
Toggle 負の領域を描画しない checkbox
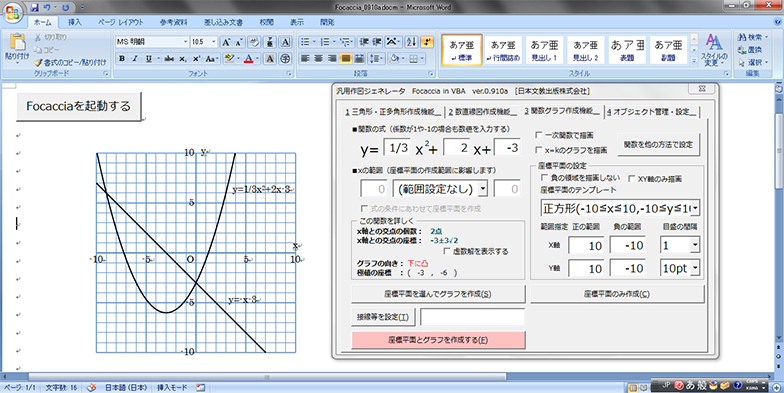tap(544, 178)
